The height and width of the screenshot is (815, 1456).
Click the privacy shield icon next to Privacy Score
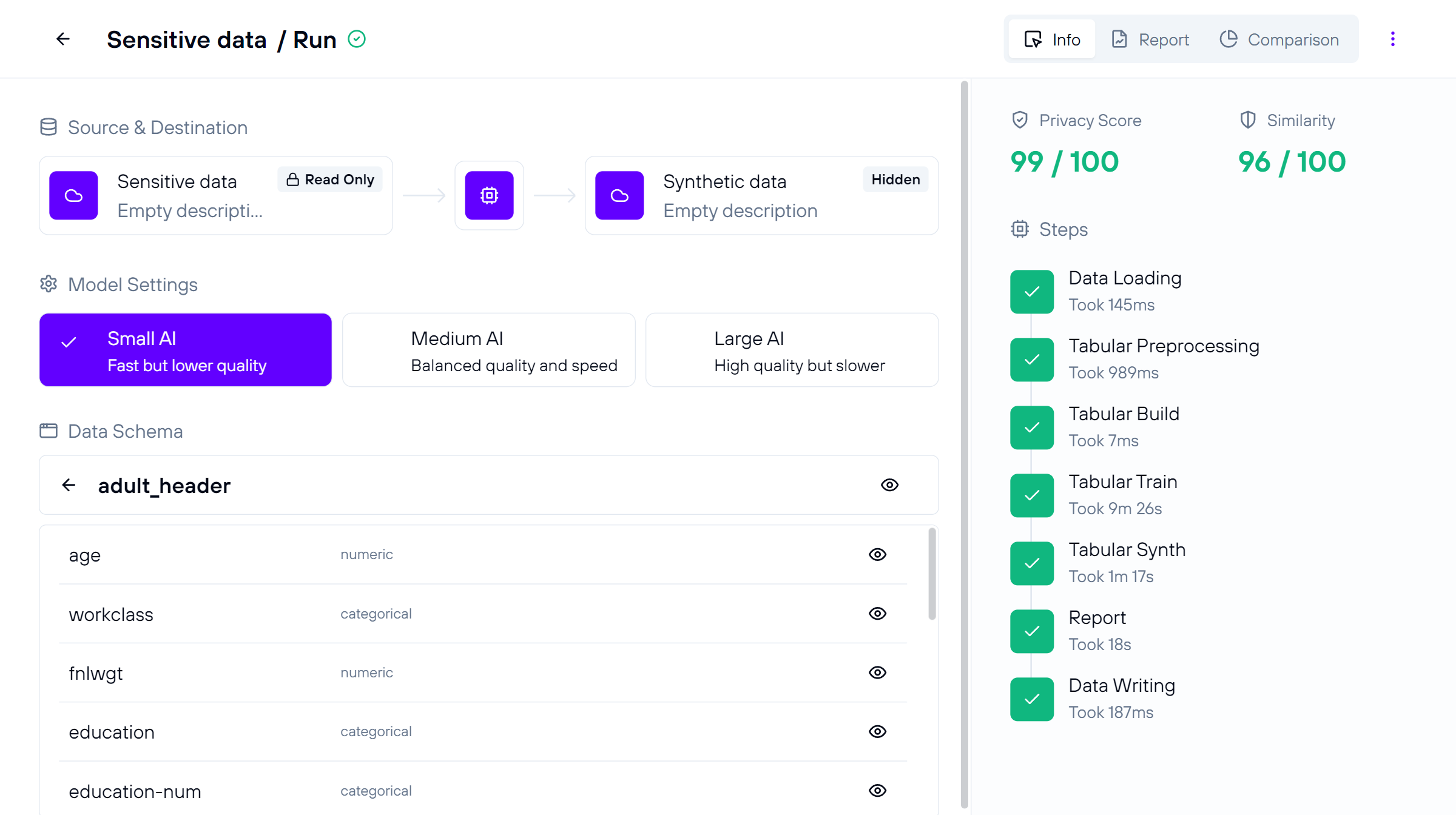[x=1018, y=119]
